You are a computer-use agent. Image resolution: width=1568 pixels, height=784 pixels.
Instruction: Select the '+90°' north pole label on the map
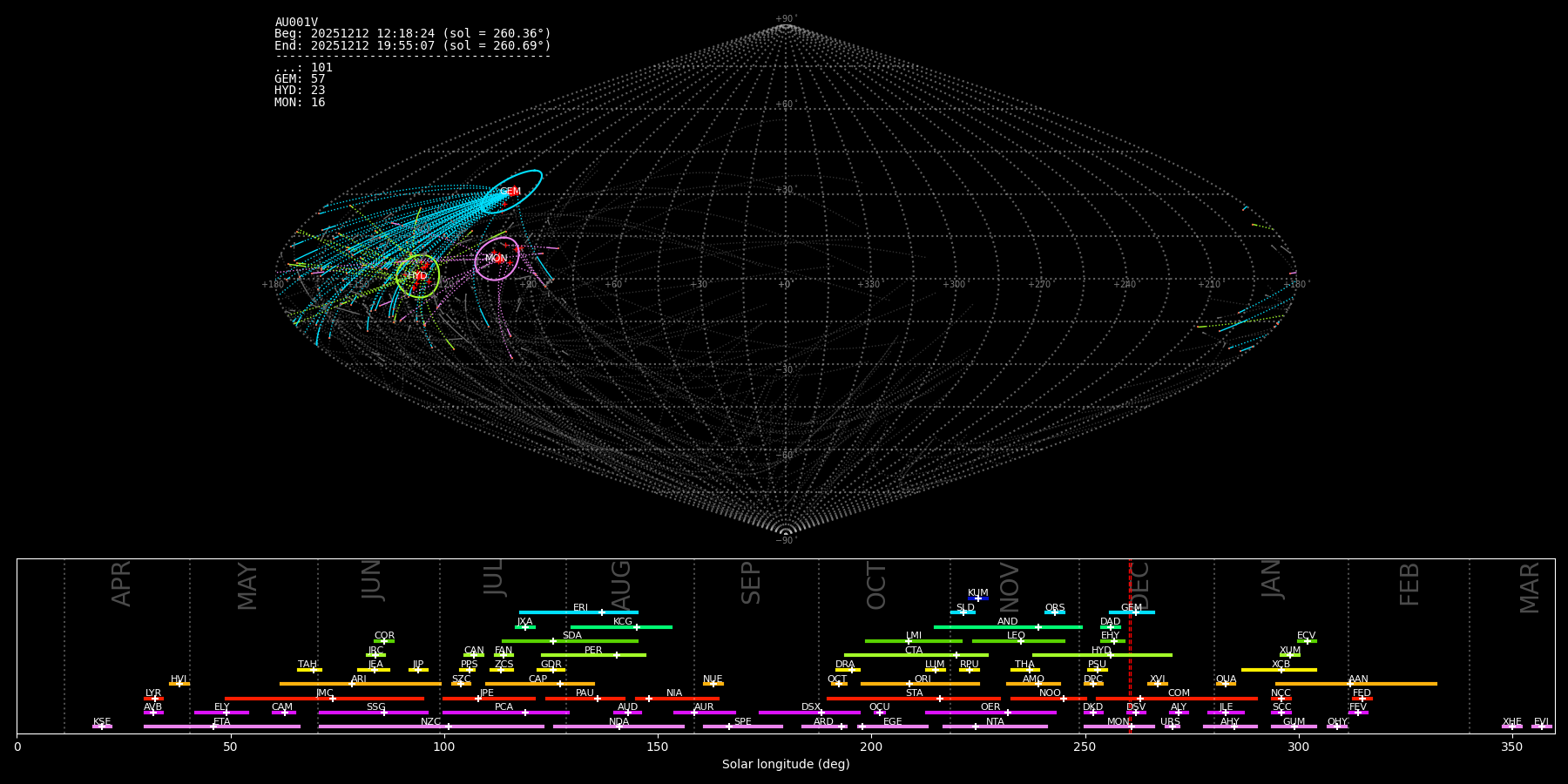786,19
